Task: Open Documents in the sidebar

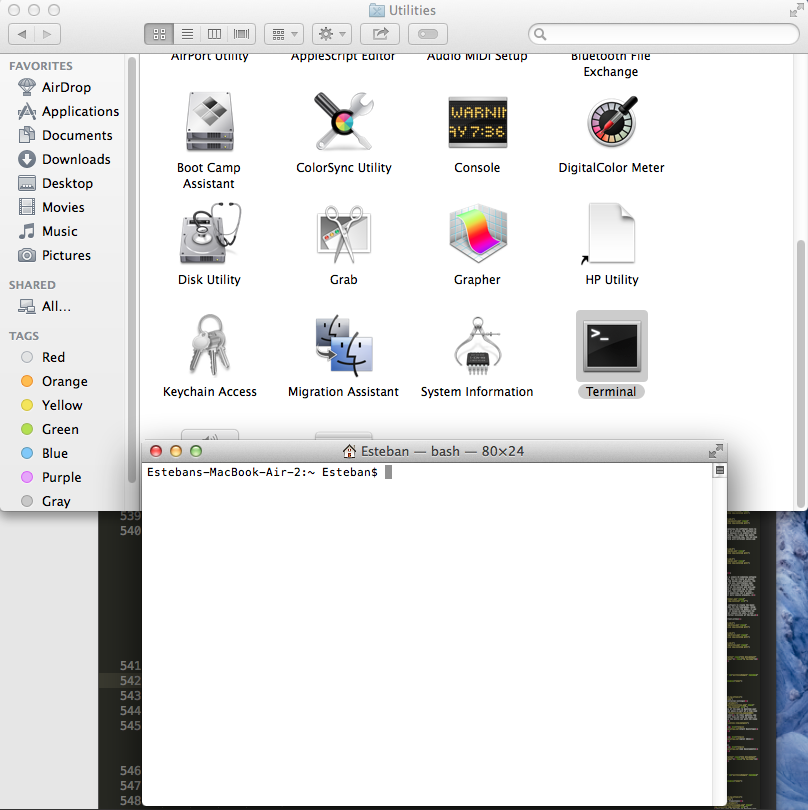Action: pos(65,135)
